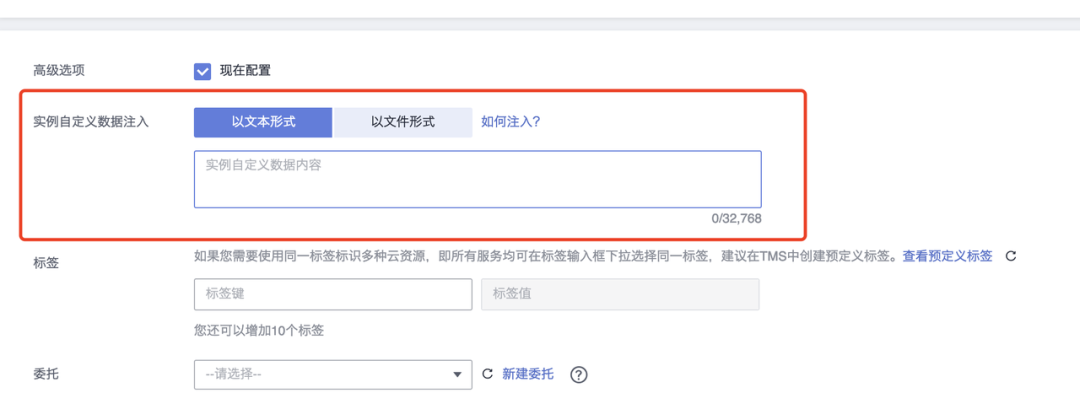Click the 标签键 input field

pyautogui.click(x=333, y=295)
